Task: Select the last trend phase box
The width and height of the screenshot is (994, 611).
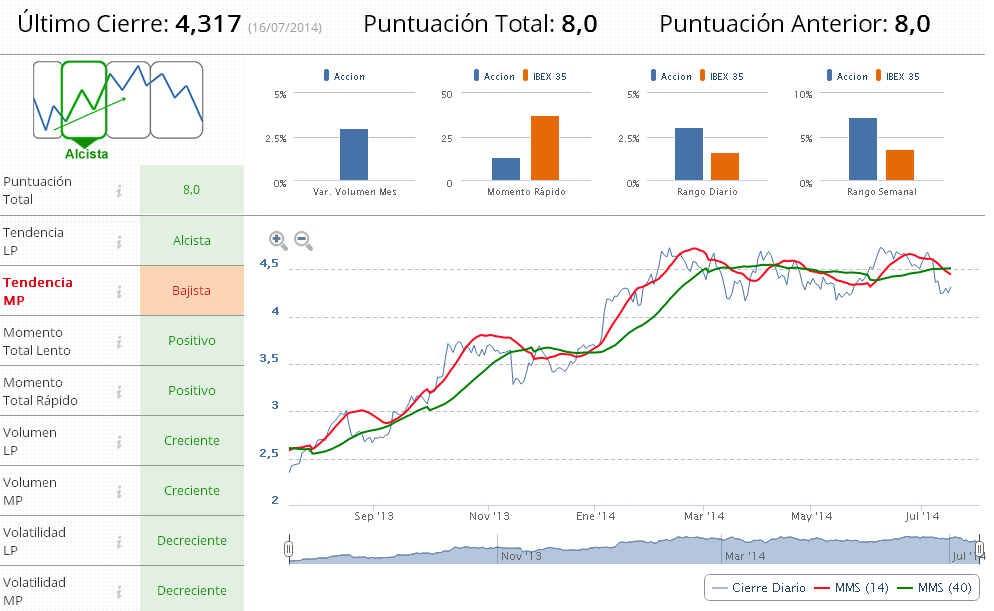Action: click(176, 100)
